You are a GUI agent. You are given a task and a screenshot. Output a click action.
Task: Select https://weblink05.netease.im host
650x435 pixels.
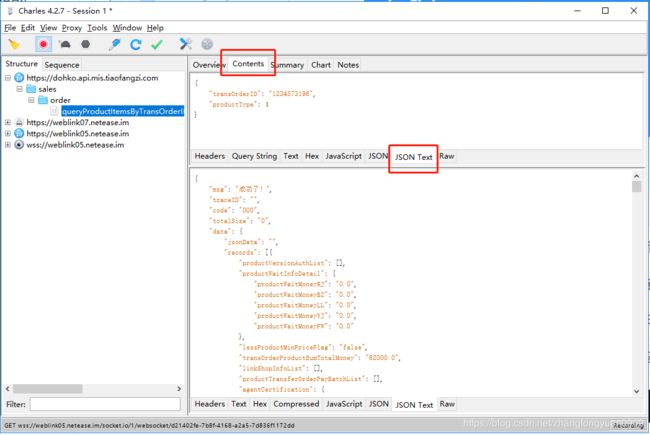78,134
